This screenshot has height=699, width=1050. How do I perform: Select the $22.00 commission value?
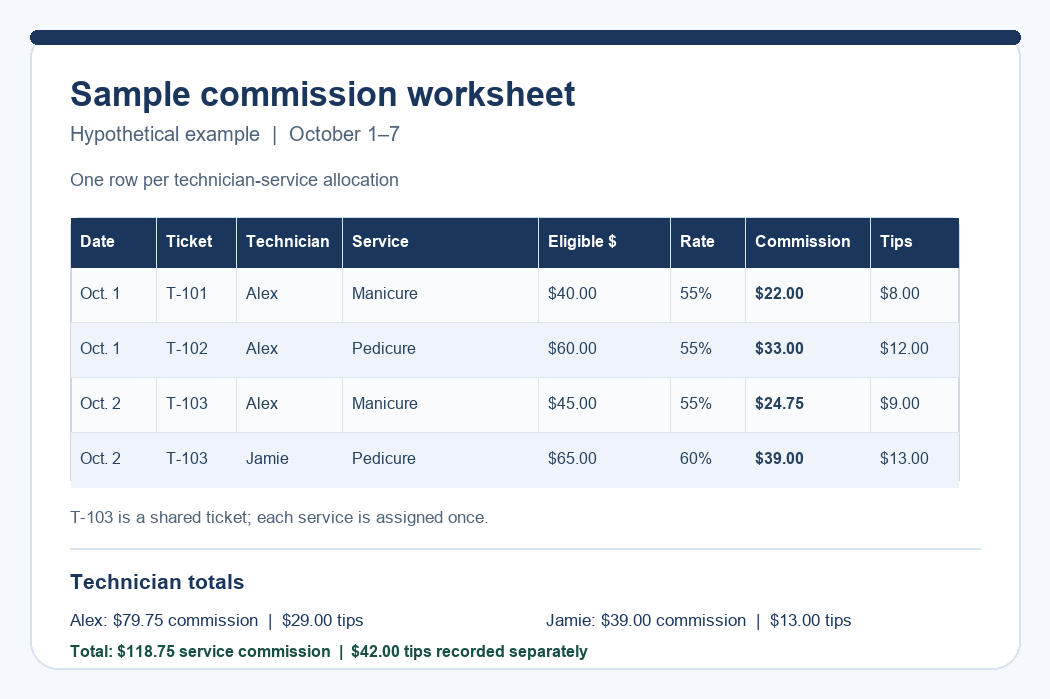(x=779, y=294)
